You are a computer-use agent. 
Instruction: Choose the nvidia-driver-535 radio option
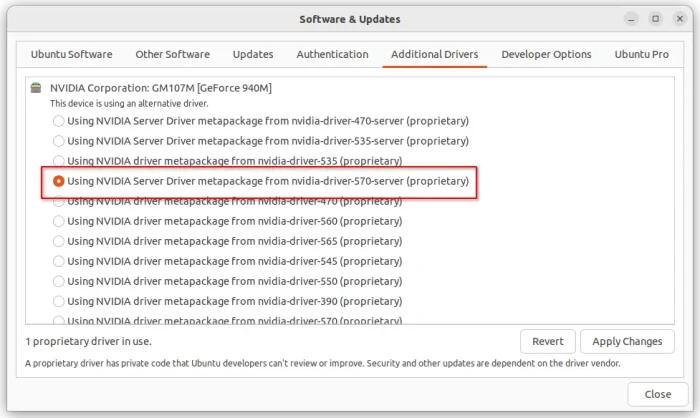point(58,161)
